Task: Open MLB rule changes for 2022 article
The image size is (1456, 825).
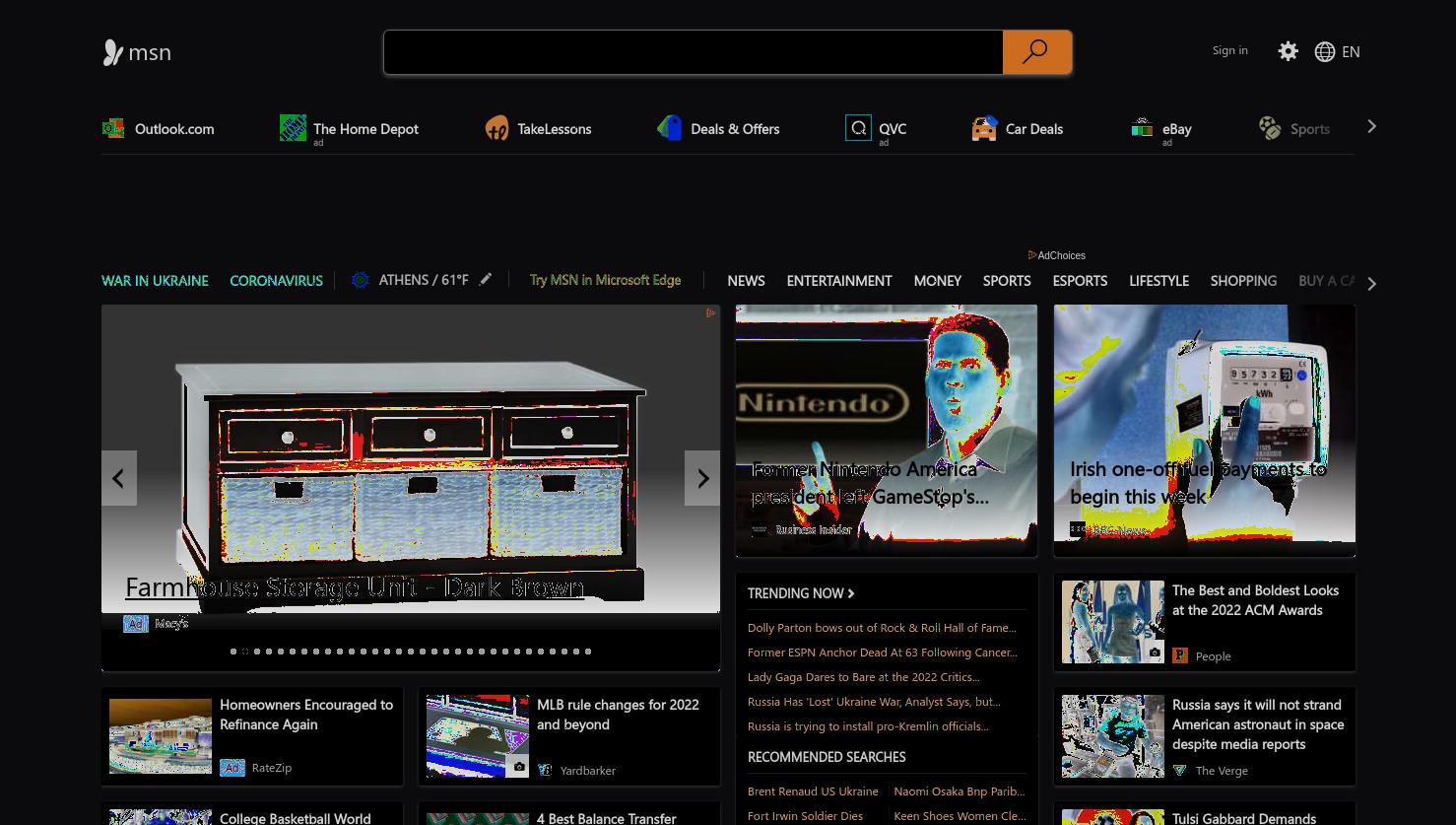Action: point(618,714)
